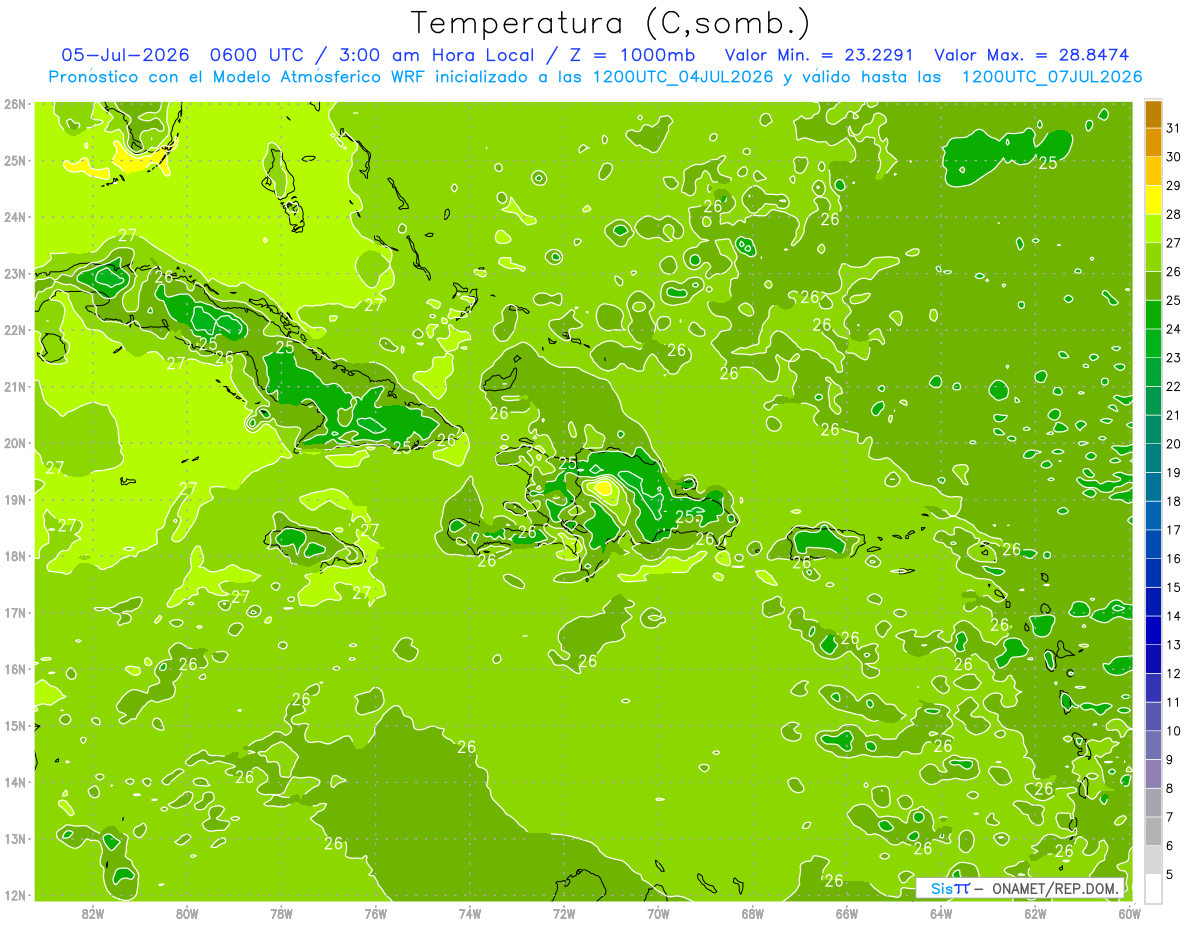Click legend value 5 on the color scale
1200x927 pixels.
pyautogui.click(x=1170, y=875)
